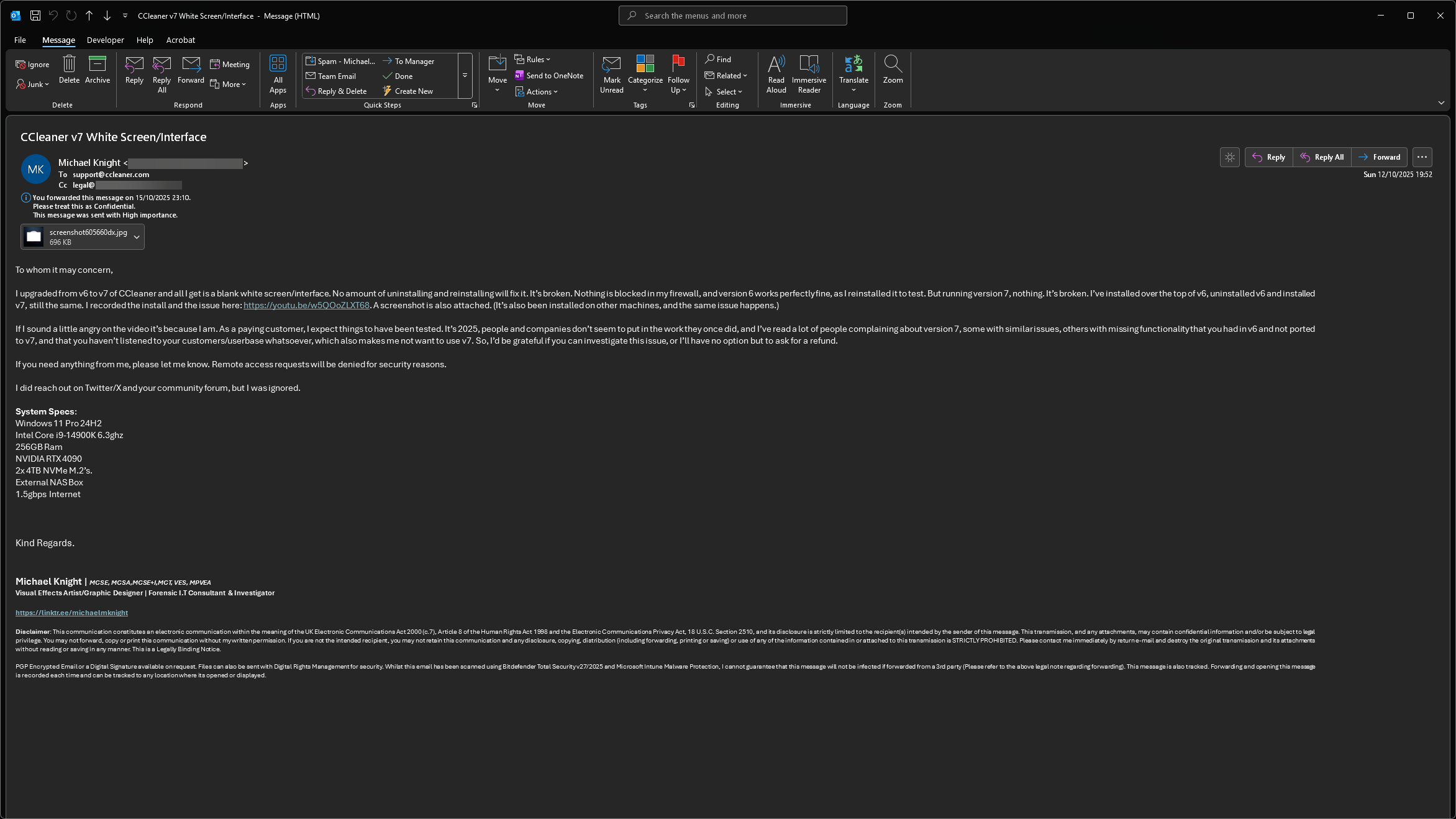Viewport: 1456px width, 819px height.
Task: Click the Read Aloud icon
Action: 776,64
